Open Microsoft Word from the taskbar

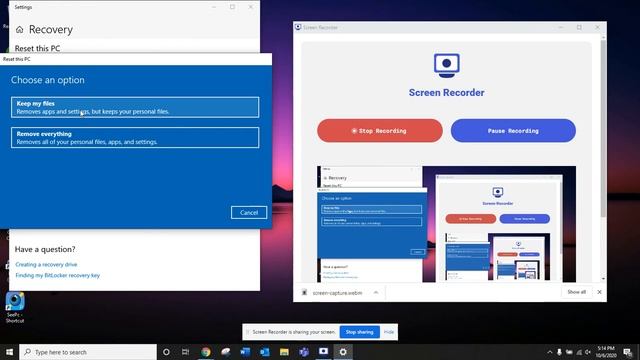(245, 352)
